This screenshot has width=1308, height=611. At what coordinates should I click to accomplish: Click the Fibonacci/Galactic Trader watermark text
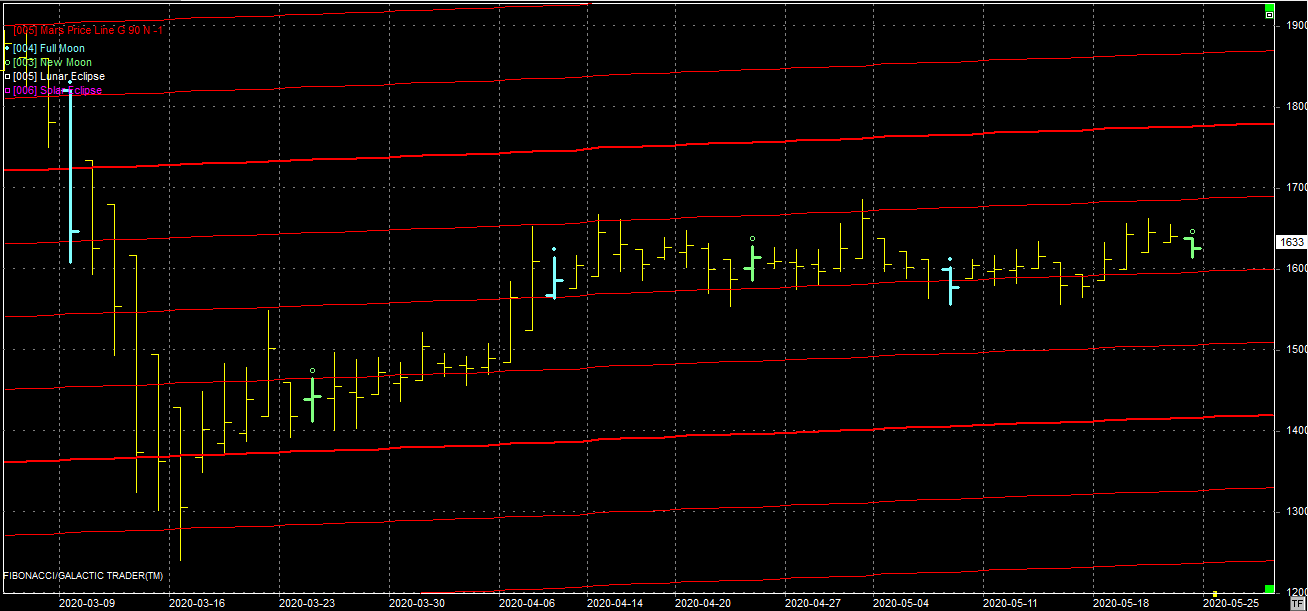(83, 576)
